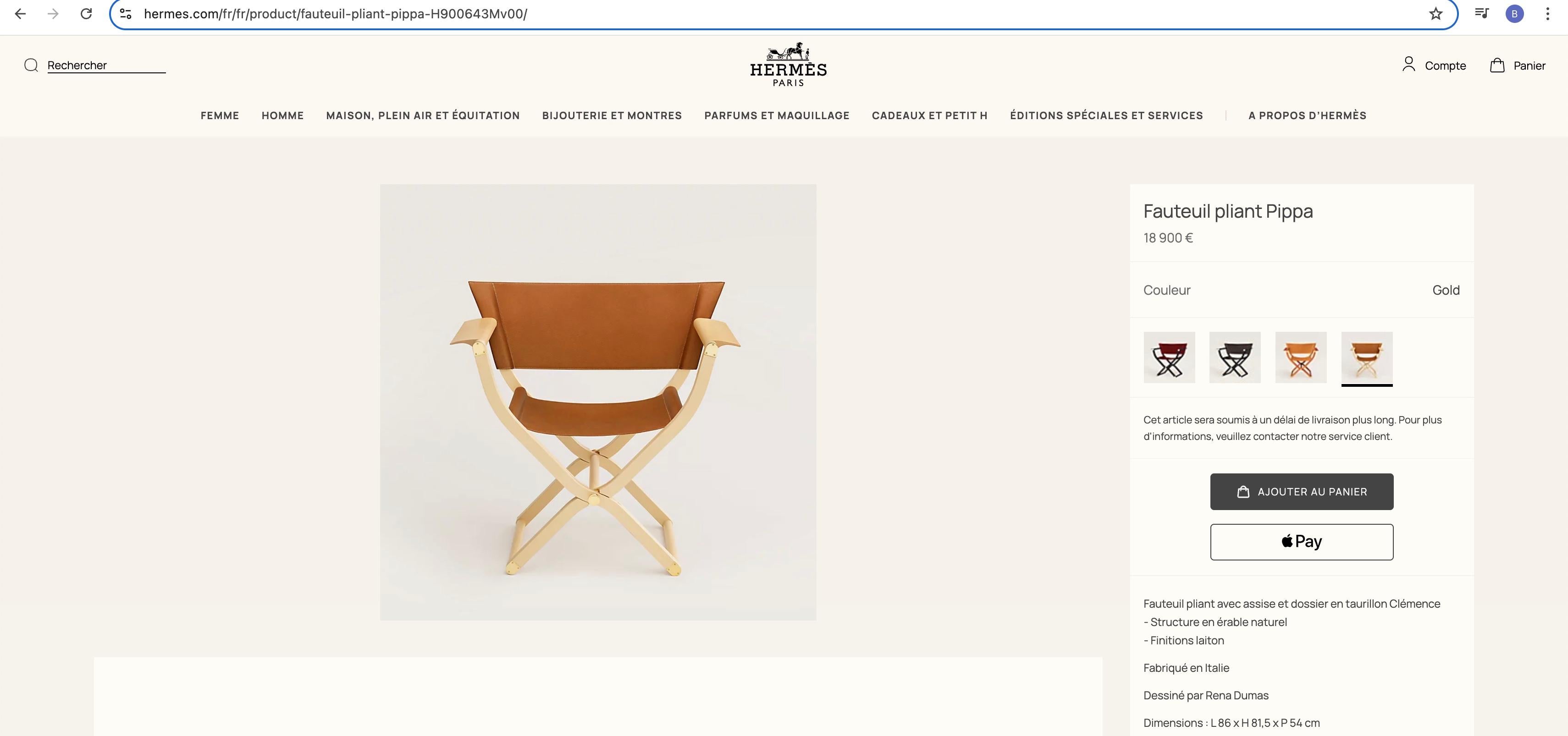The image size is (1568, 736).
Task: Click the Couleur label
Action: tap(1166, 290)
